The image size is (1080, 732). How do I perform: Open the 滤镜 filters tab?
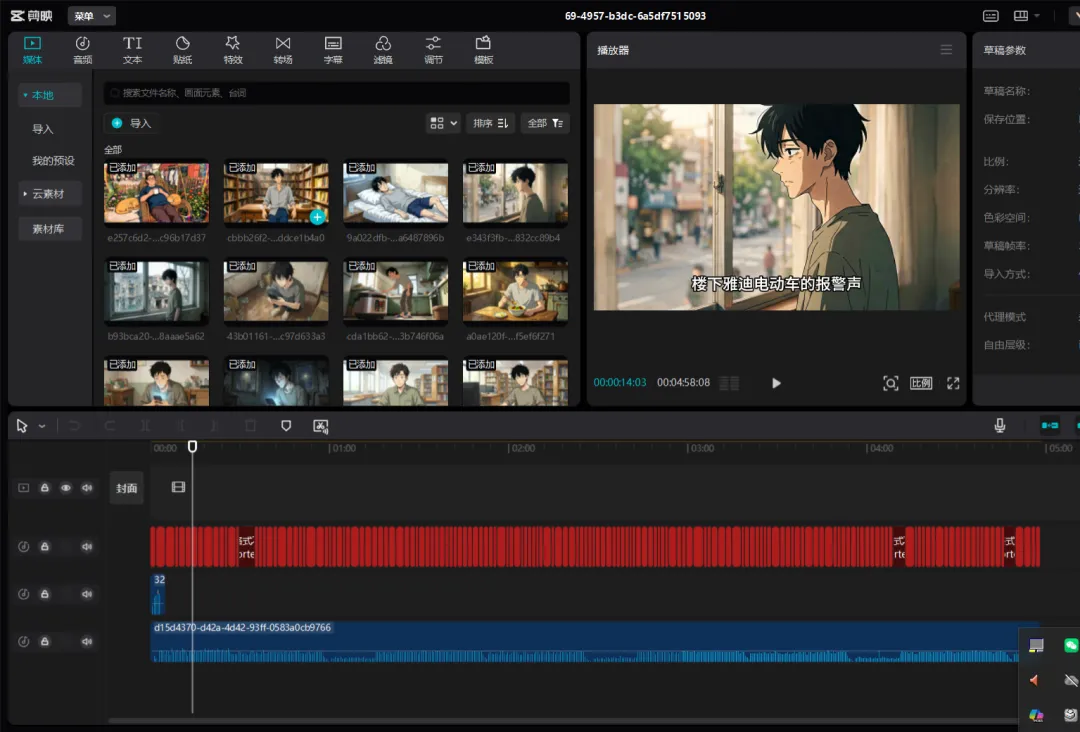(x=383, y=50)
